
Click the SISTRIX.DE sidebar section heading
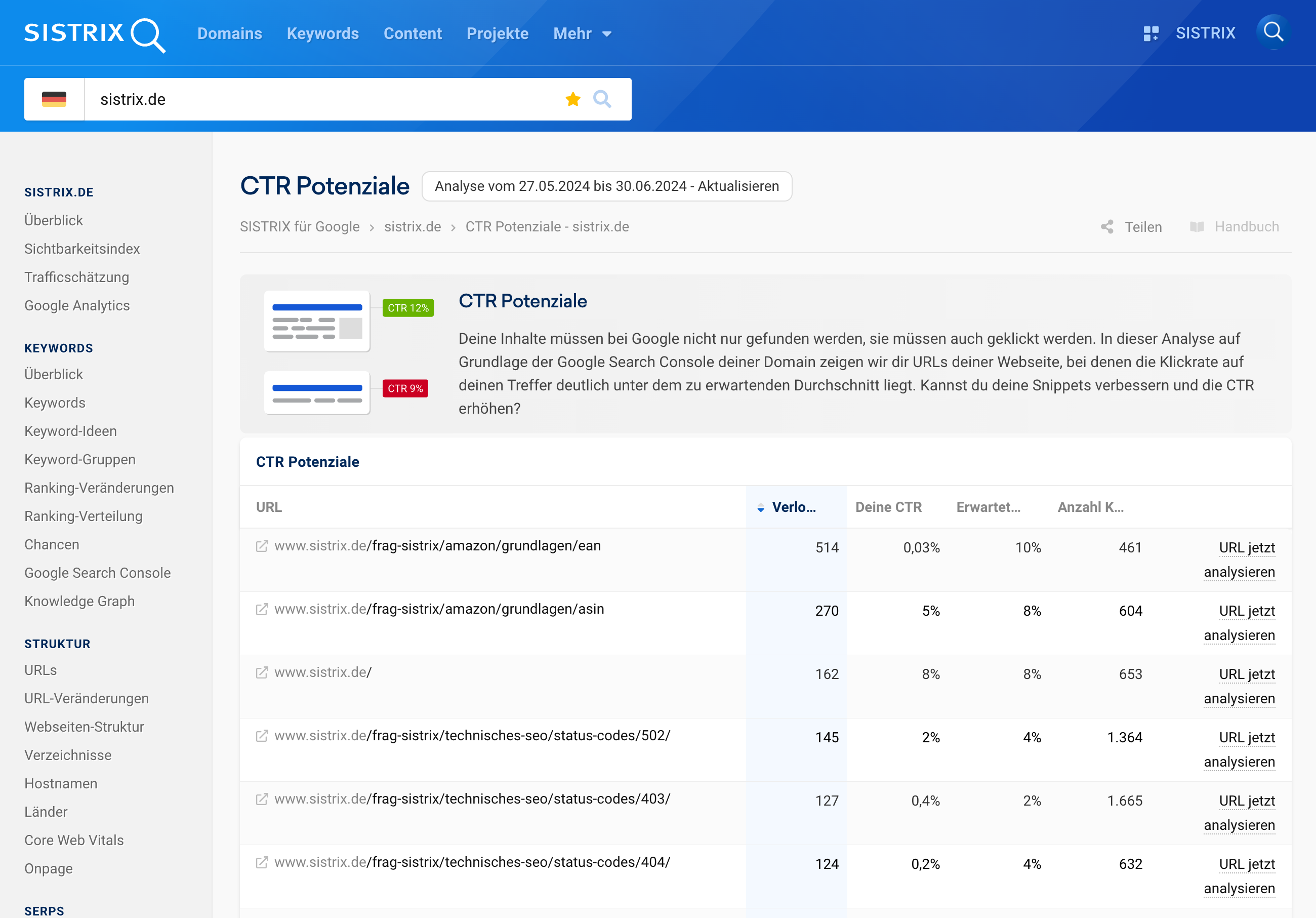click(x=59, y=192)
